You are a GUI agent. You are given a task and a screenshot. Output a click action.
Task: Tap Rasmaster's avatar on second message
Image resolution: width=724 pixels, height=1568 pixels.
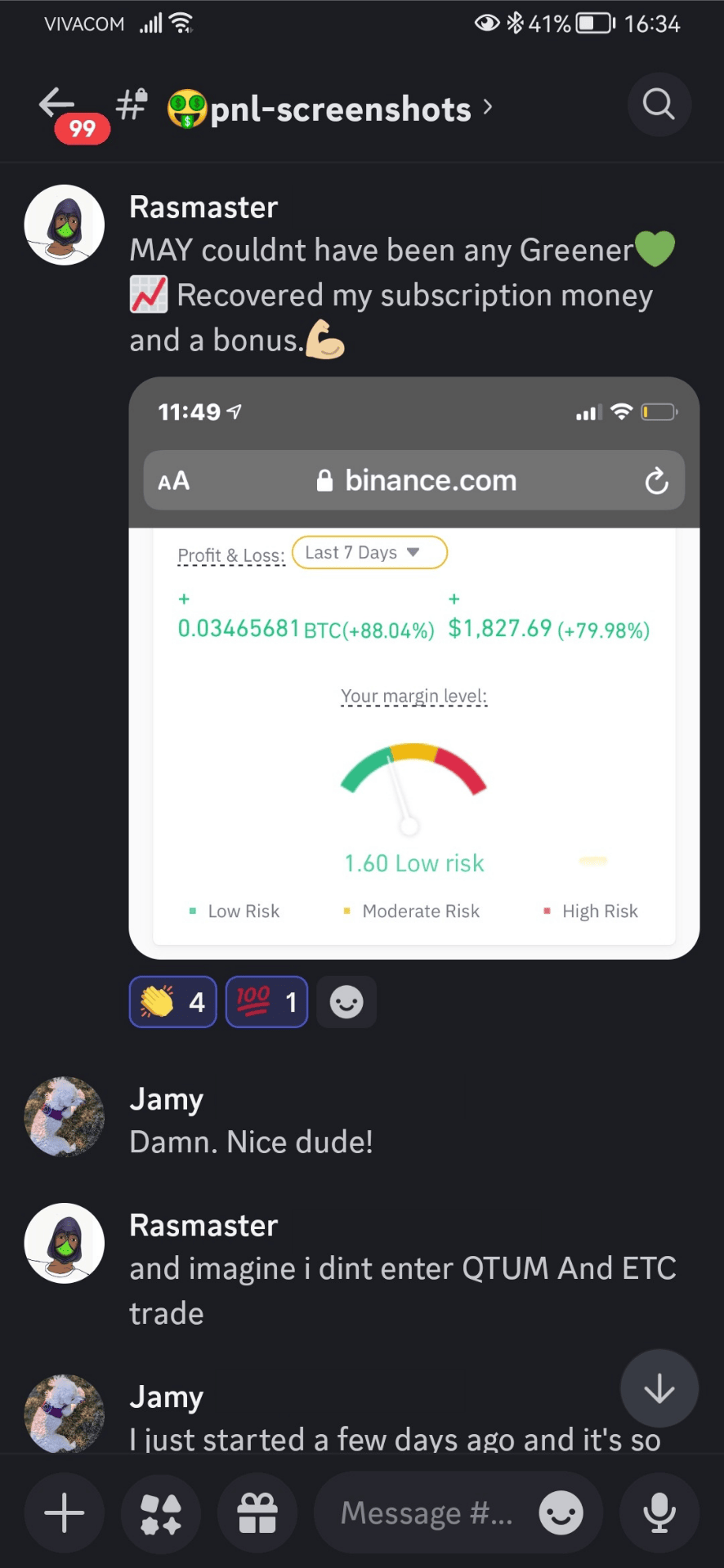pos(65,1243)
